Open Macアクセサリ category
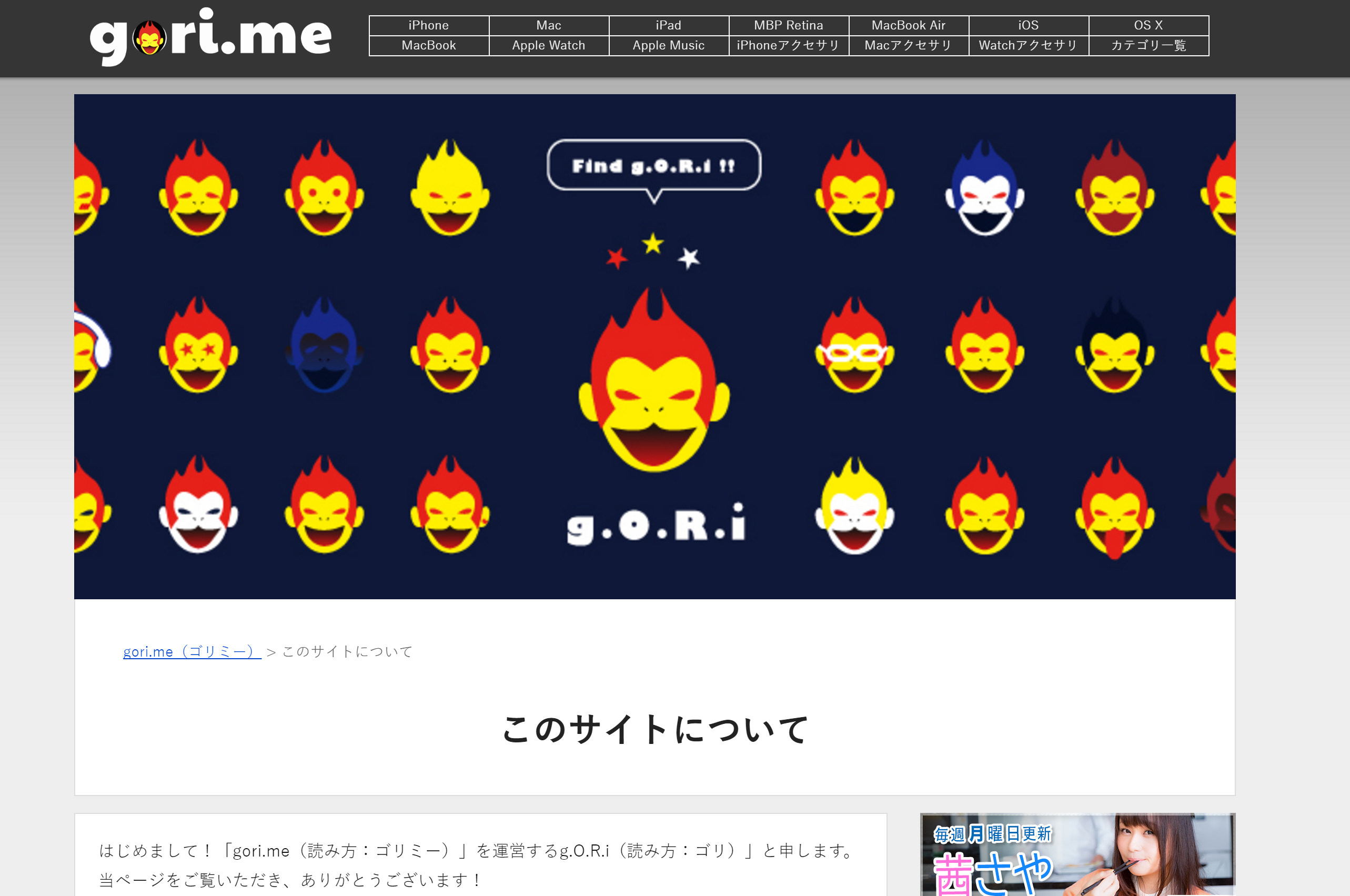Viewport: 1350px width, 896px height. pyautogui.click(x=909, y=46)
